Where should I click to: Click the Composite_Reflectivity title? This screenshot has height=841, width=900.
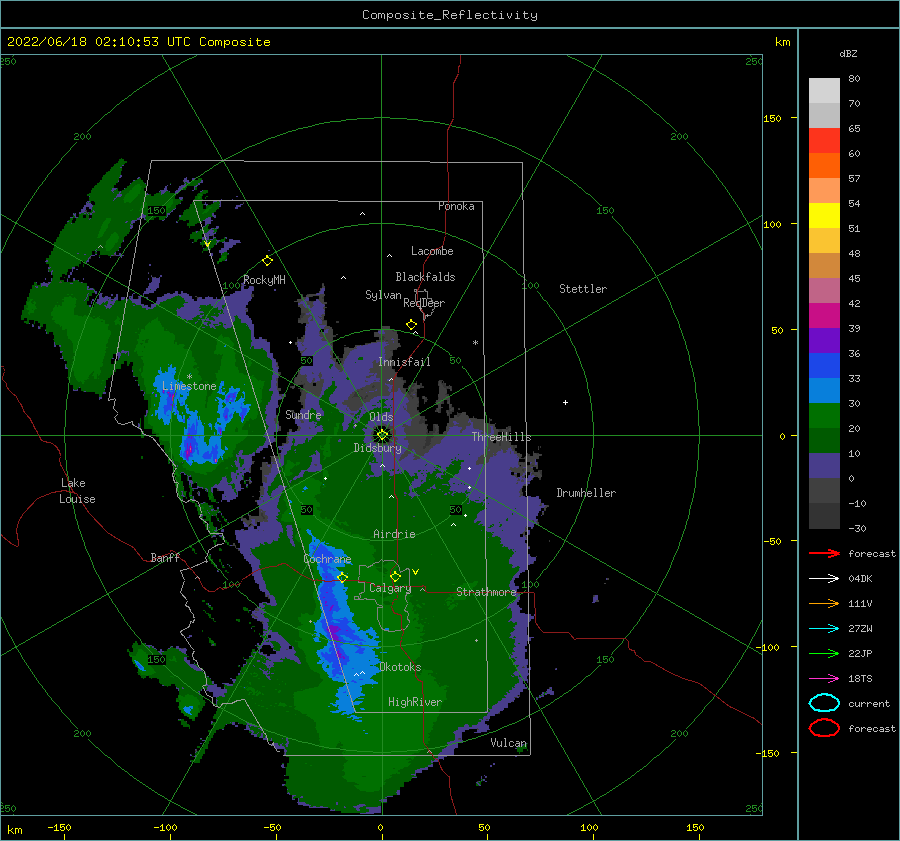(450, 15)
